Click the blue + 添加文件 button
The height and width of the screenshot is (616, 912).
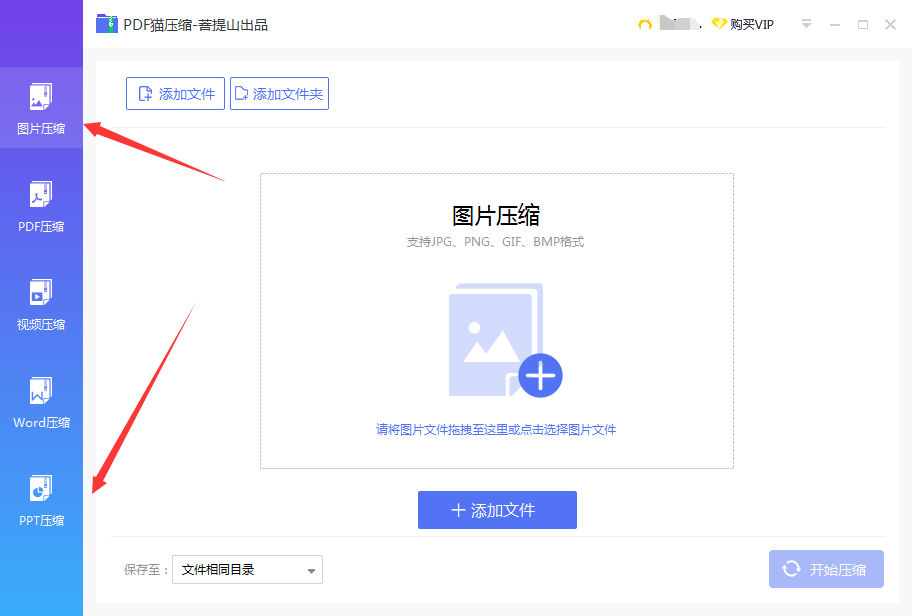[497, 510]
